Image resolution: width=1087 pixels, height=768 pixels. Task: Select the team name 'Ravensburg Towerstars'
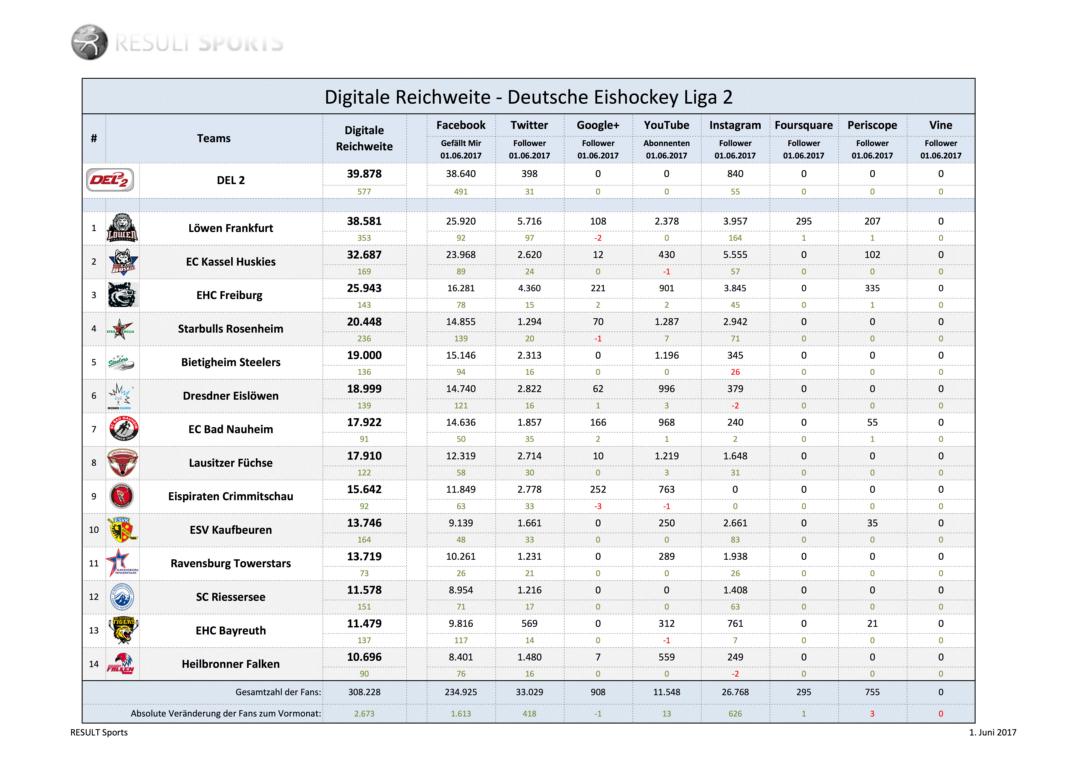[x=231, y=563]
